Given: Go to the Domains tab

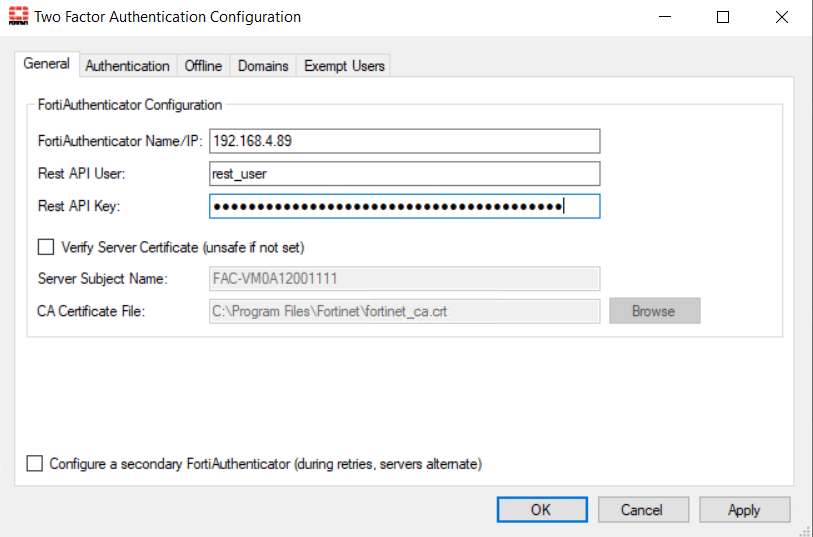Looking at the screenshot, I should coord(263,66).
